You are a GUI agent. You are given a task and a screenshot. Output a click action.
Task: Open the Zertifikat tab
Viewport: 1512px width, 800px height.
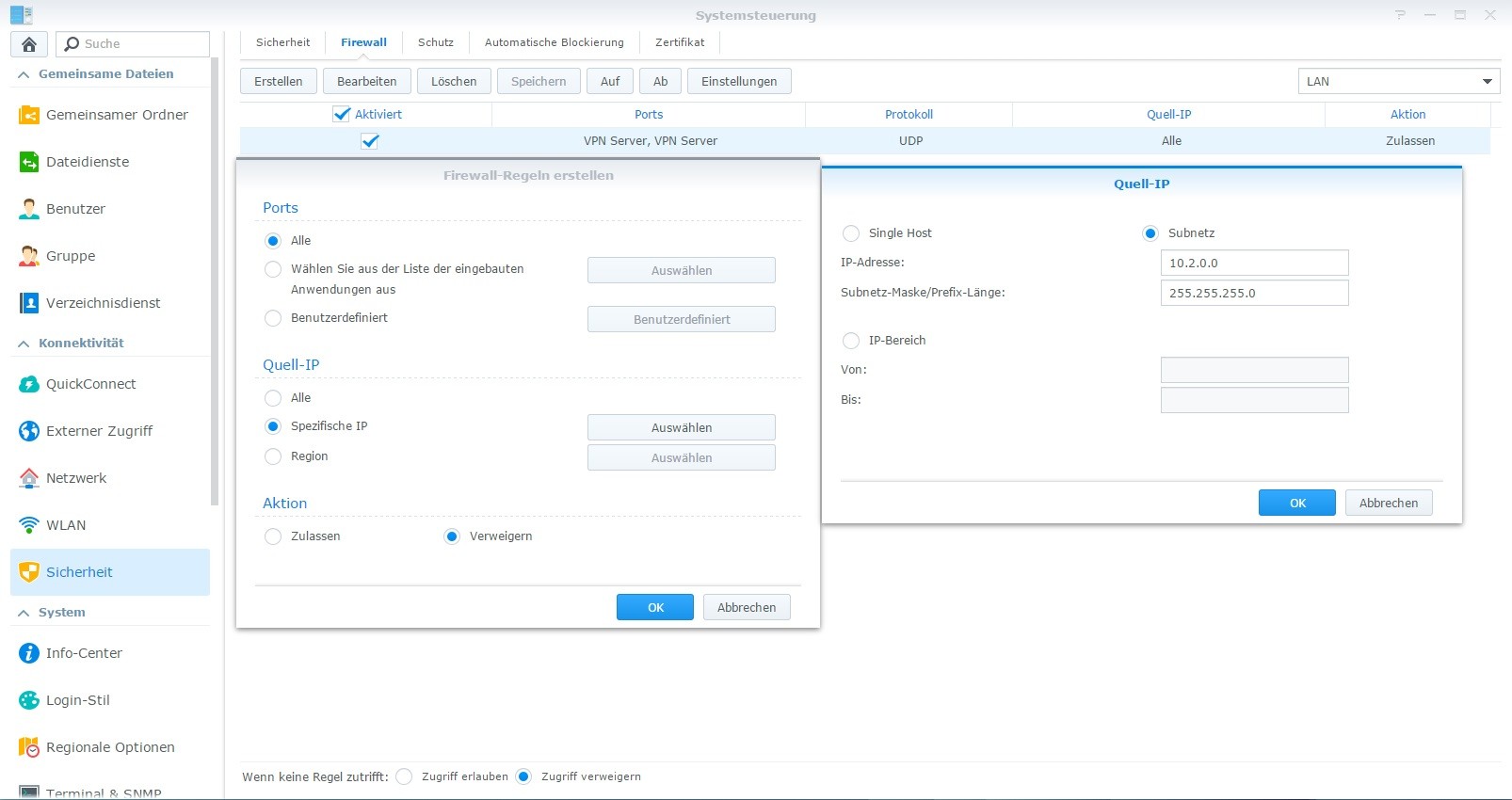(680, 42)
